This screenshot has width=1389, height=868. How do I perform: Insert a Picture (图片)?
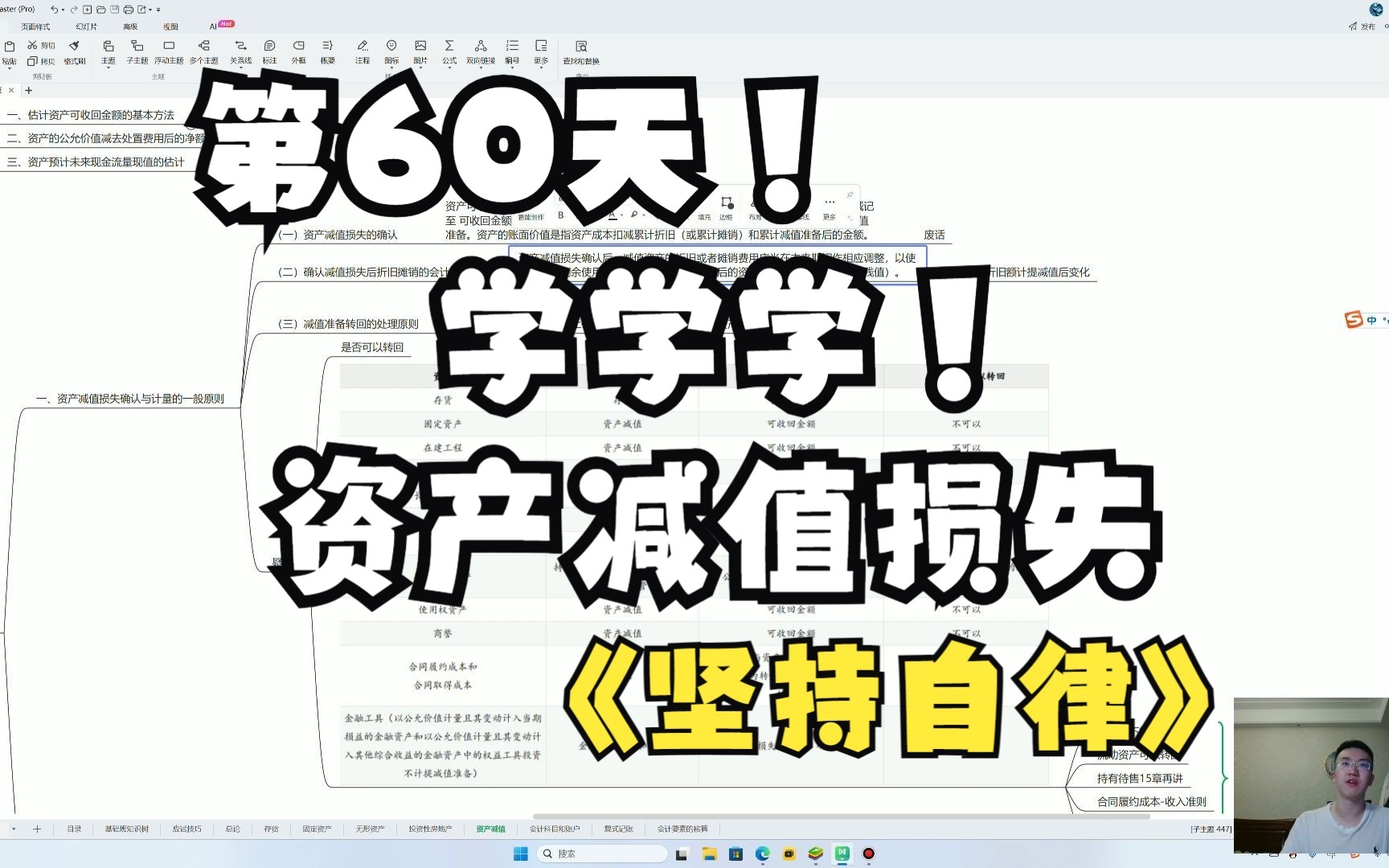420,51
